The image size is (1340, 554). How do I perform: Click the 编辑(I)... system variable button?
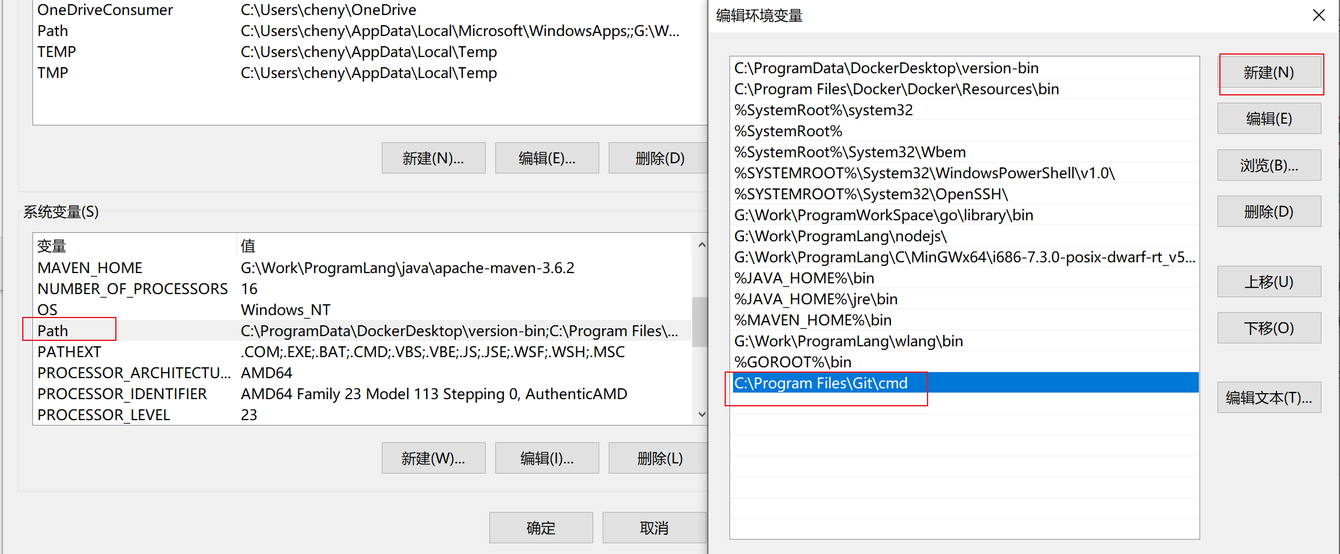pyautogui.click(x=547, y=458)
